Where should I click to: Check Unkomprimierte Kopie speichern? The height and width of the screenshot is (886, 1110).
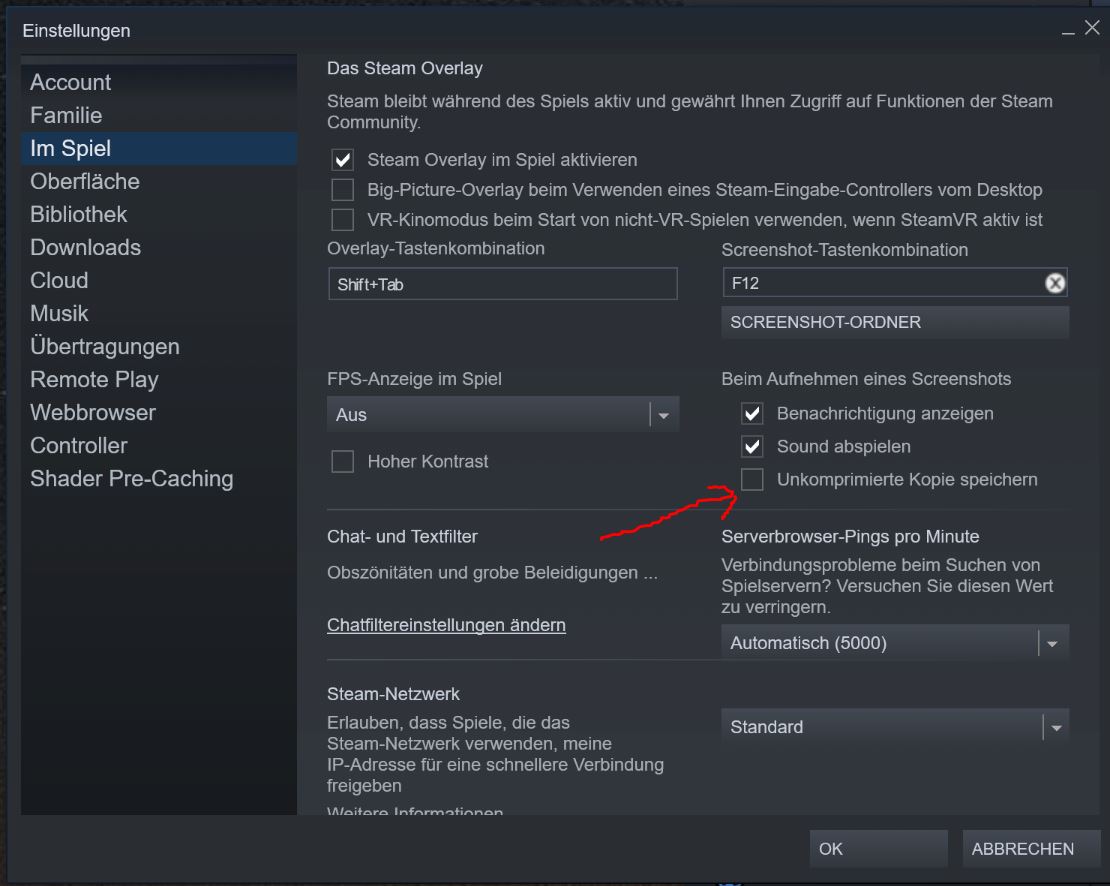[752, 480]
